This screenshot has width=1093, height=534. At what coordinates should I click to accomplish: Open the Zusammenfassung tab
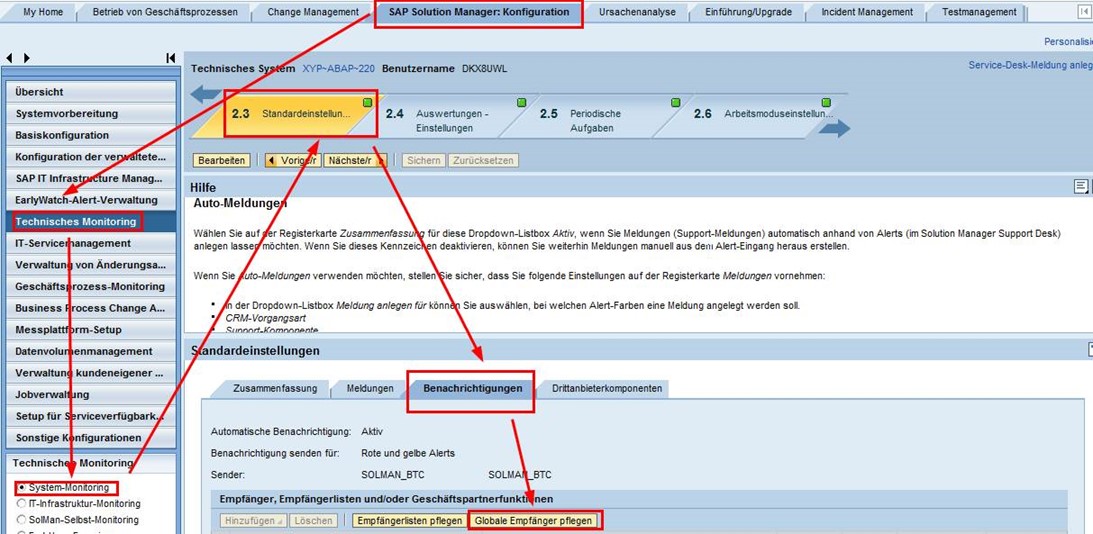[x=275, y=388]
